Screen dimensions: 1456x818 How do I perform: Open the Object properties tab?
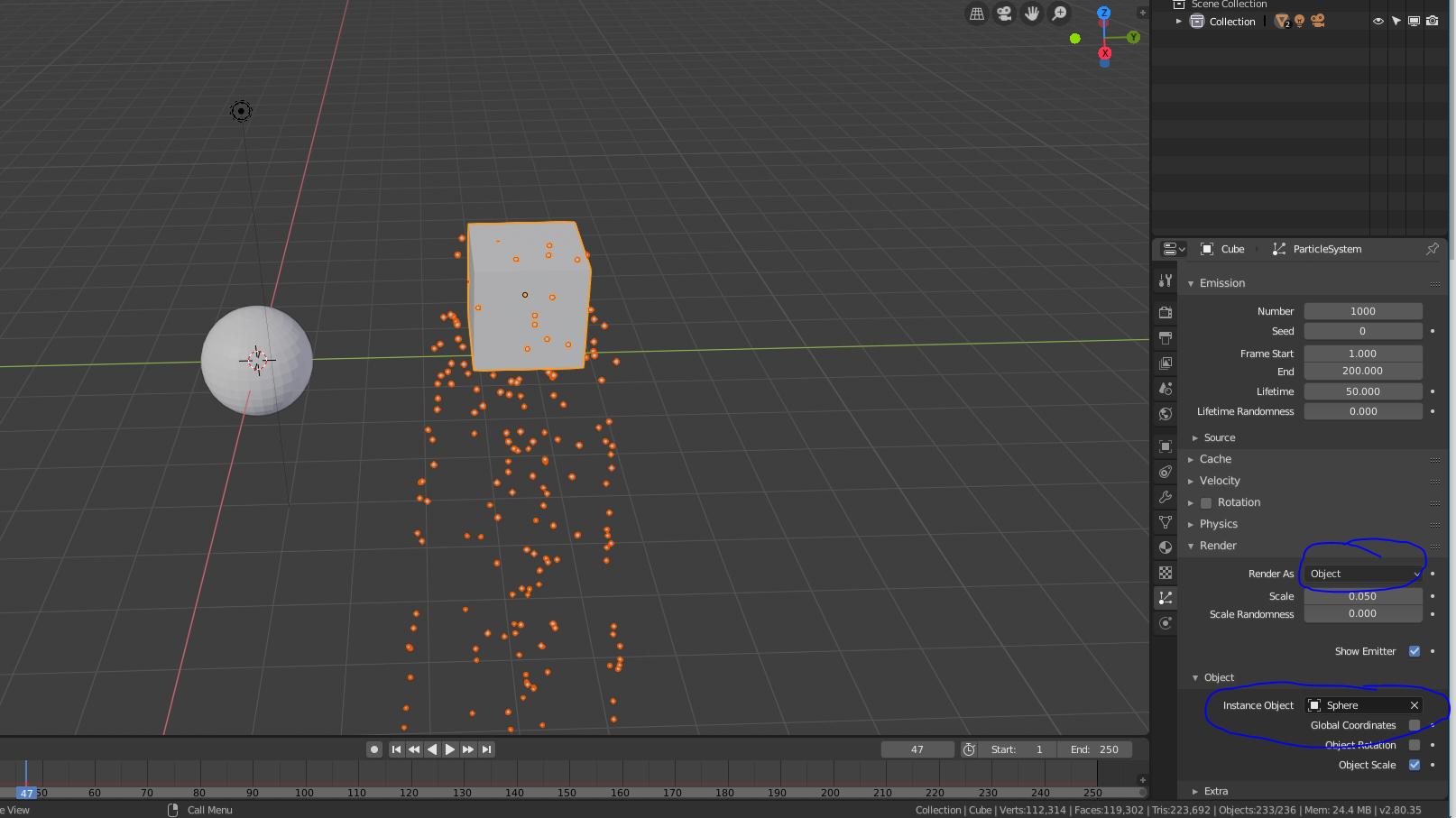tap(1166, 446)
